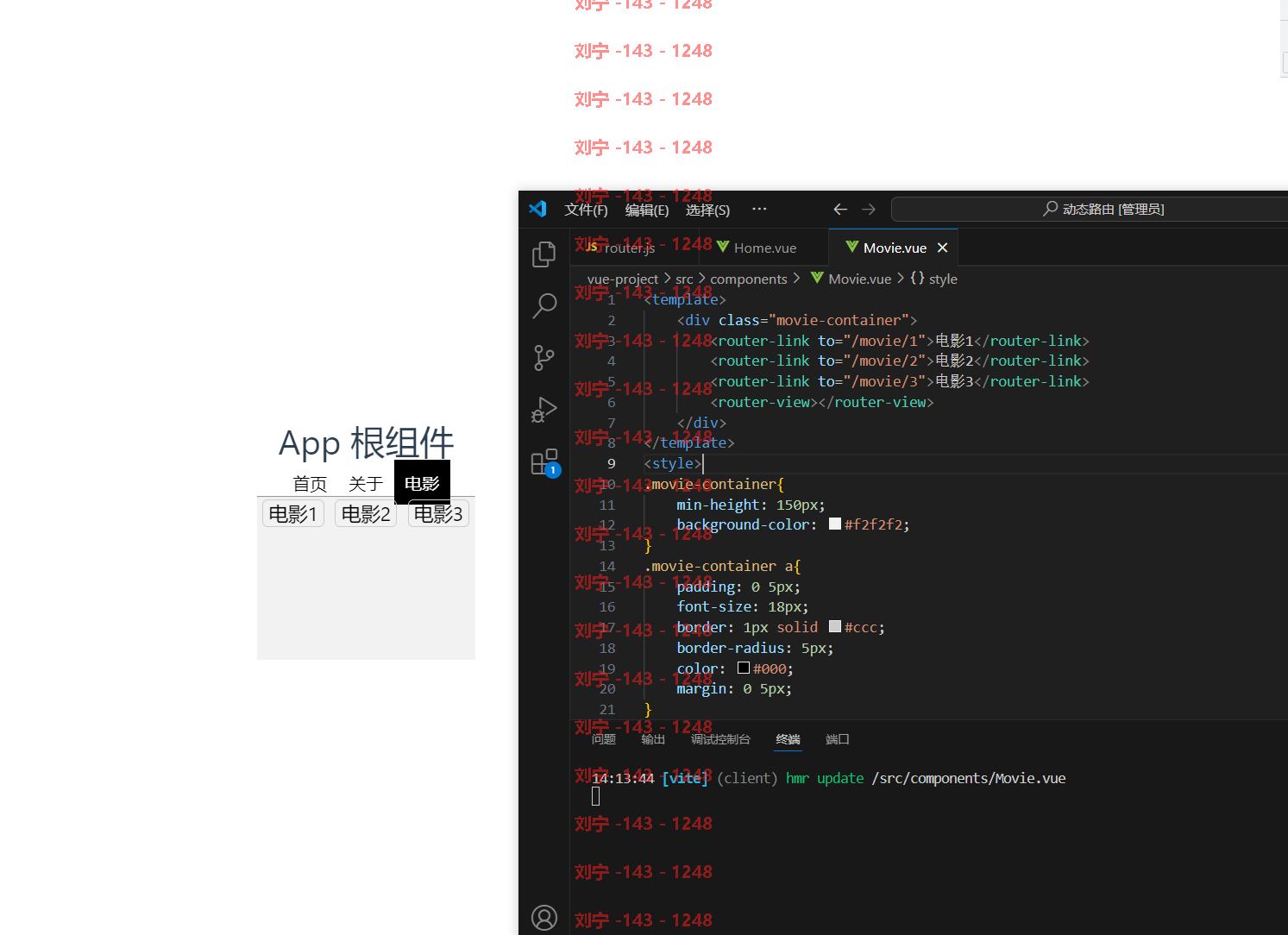Open the 选择(S) menu
The height and width of the screenshot is (935, 1288).
pos(707,210)
